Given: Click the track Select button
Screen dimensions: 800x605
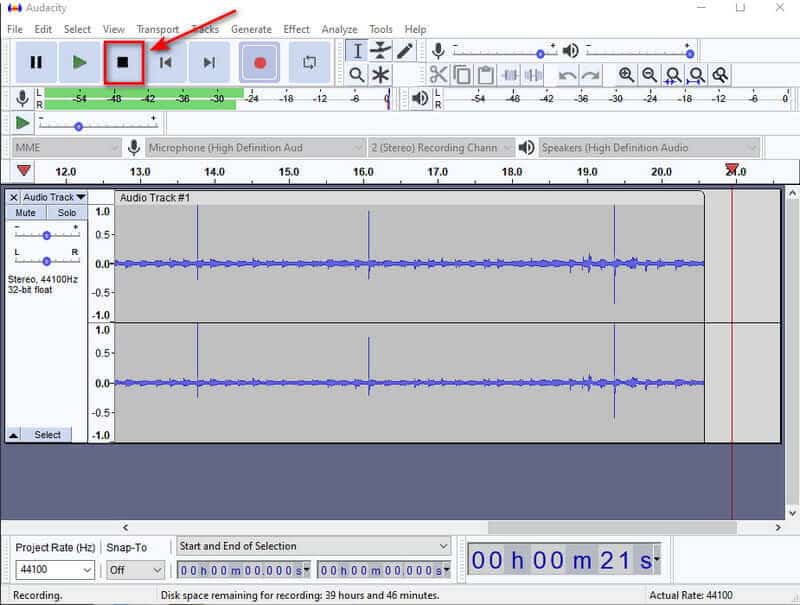Looking at the screenshot, I should tap(47, 435).
